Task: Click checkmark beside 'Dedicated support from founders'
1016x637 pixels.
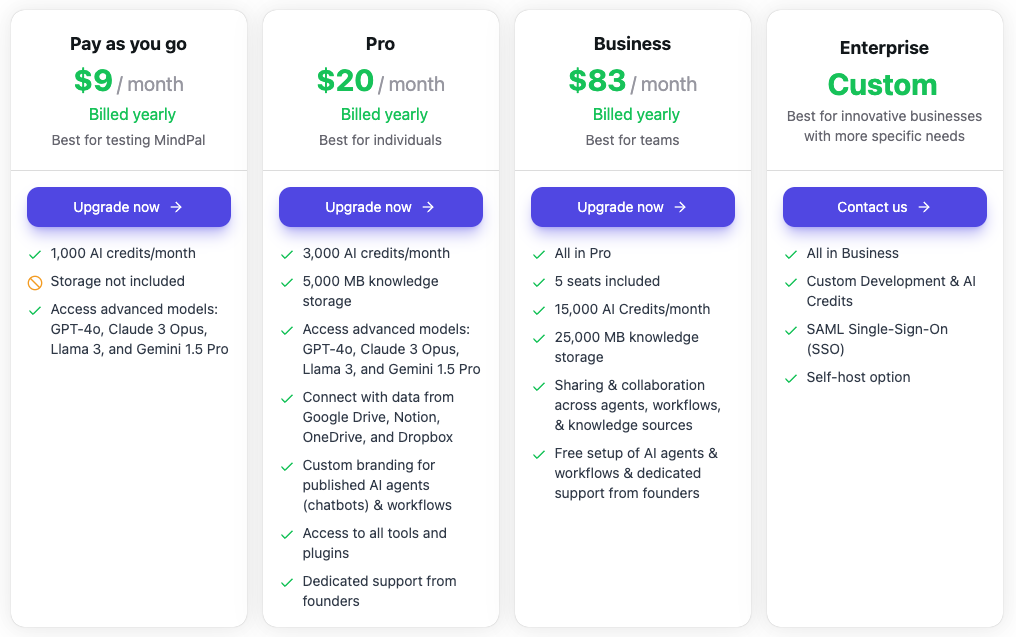Action: tap(287, 582)
